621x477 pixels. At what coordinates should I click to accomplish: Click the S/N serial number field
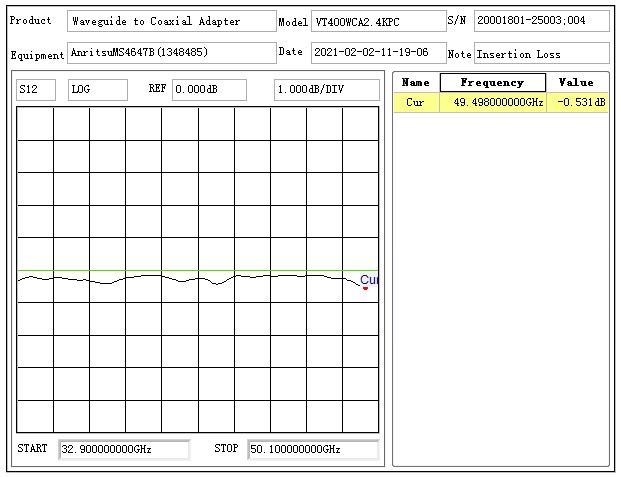pyautogui.click(x=541, y=21)
